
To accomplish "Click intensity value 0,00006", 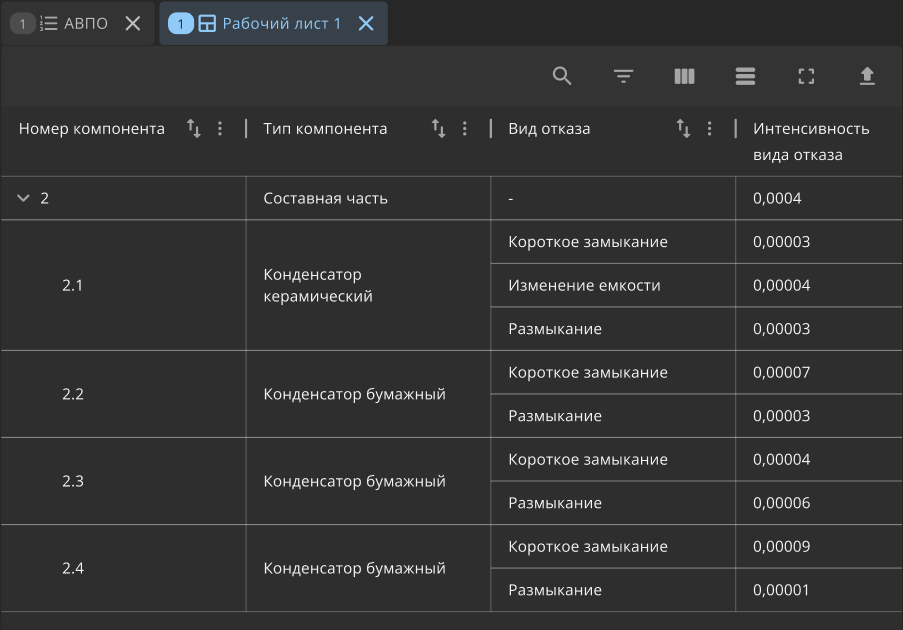I will (781, 503).
